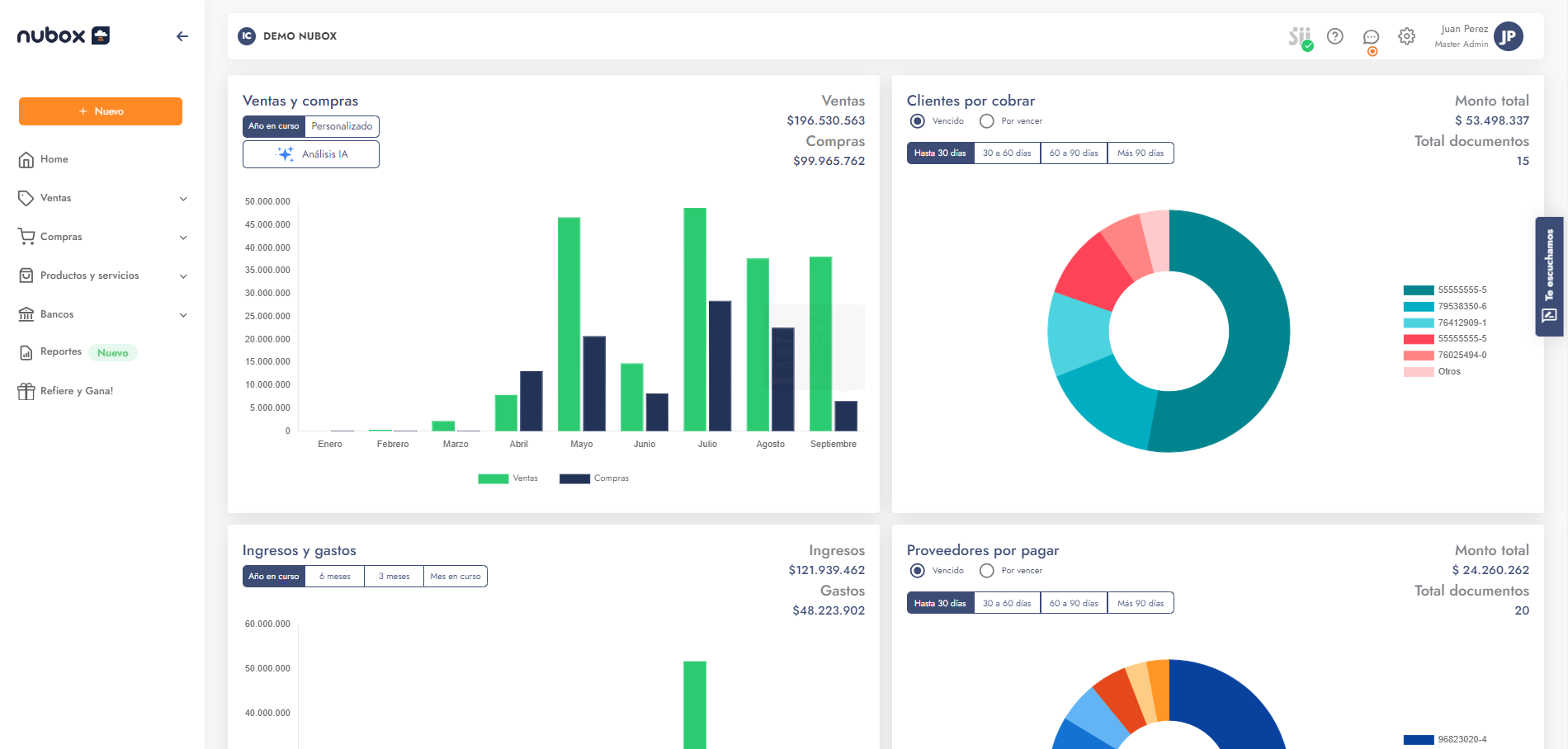Open the Análisis IA button
Viewport: 1568px width, 749px height.
tap(311, 154)
